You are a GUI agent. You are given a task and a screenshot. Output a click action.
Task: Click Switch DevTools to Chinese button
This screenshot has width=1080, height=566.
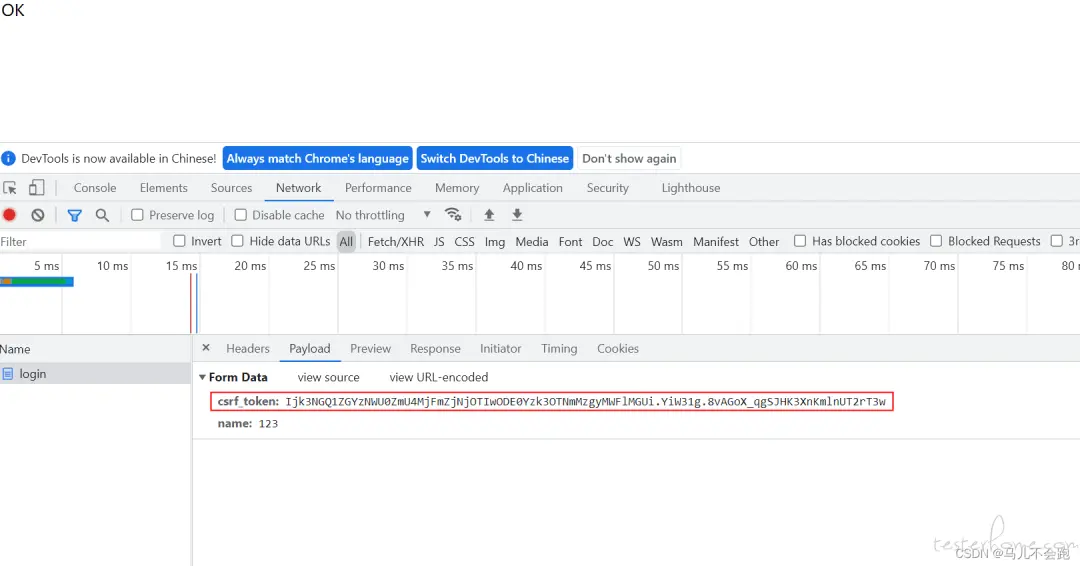495,158
